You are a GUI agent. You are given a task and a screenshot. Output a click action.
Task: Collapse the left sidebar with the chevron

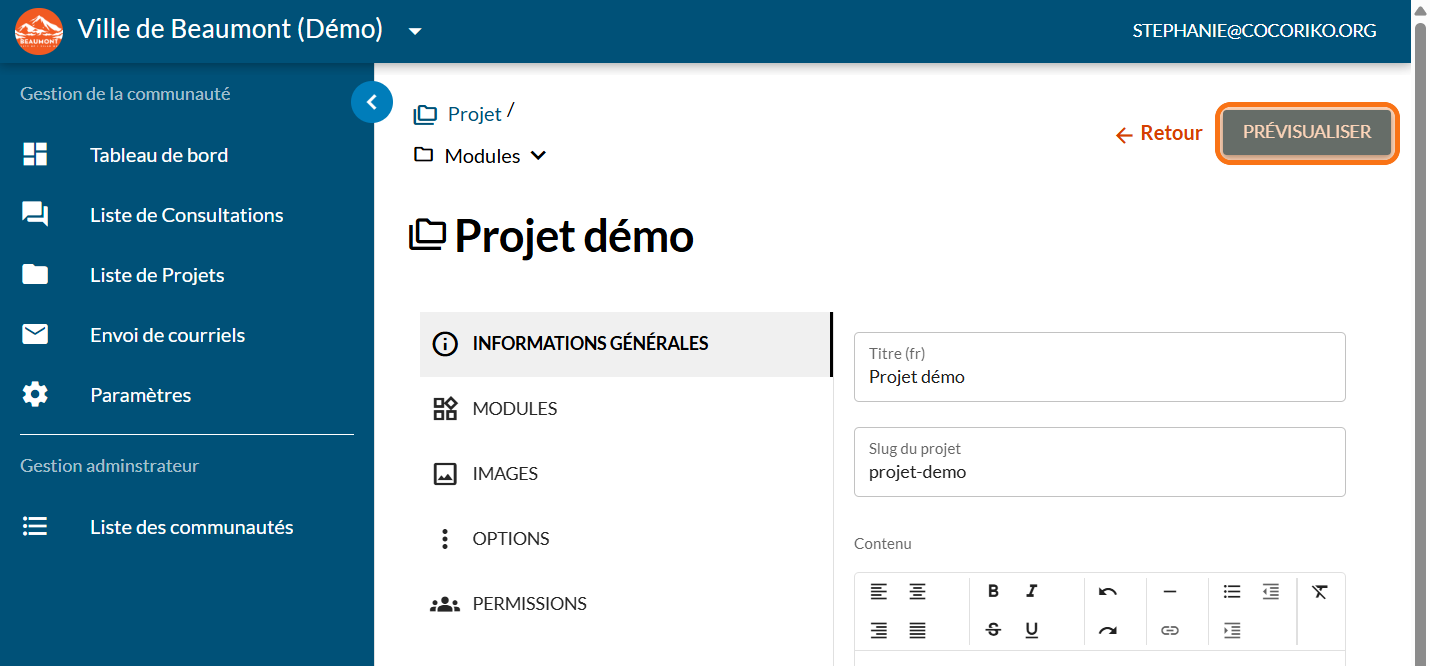pyautogui.click(x=372, y=101)
